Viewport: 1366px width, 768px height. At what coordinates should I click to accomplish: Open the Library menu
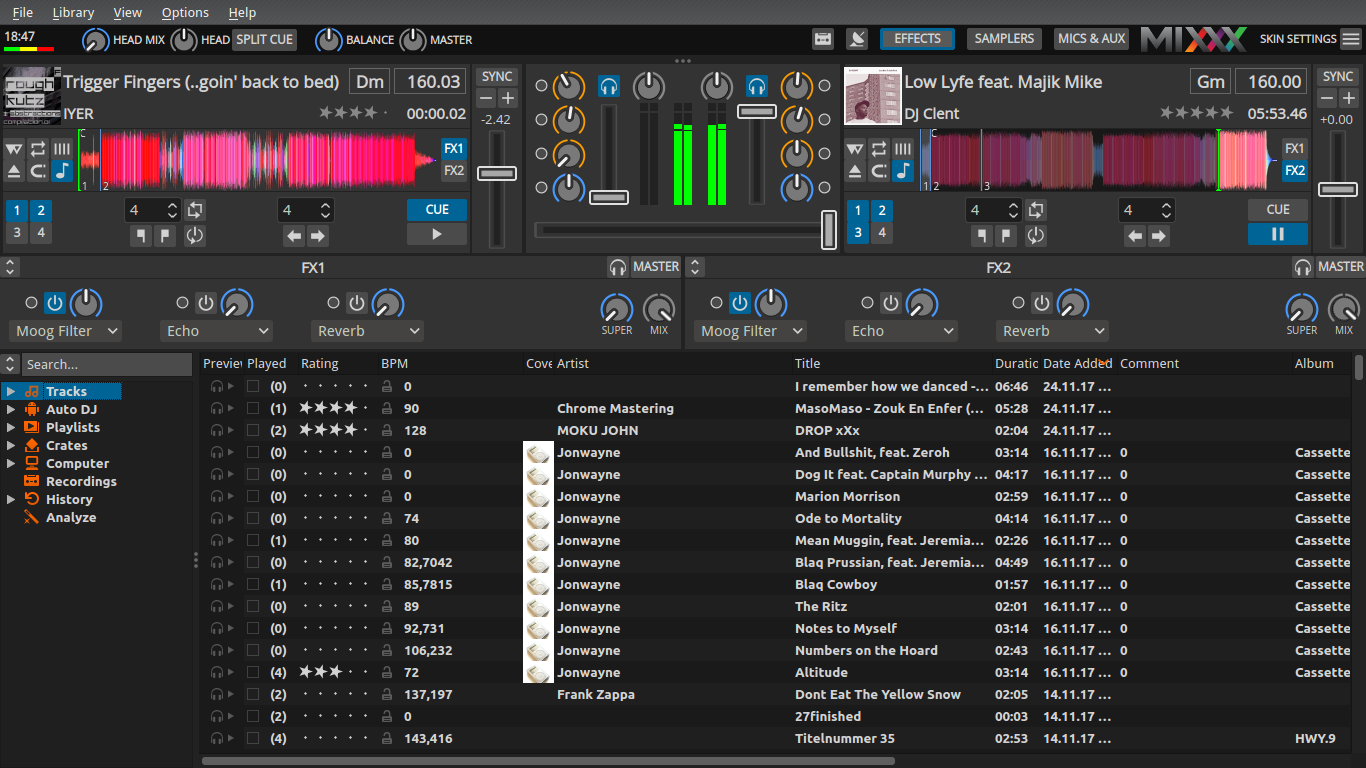(x=73, y=12)
